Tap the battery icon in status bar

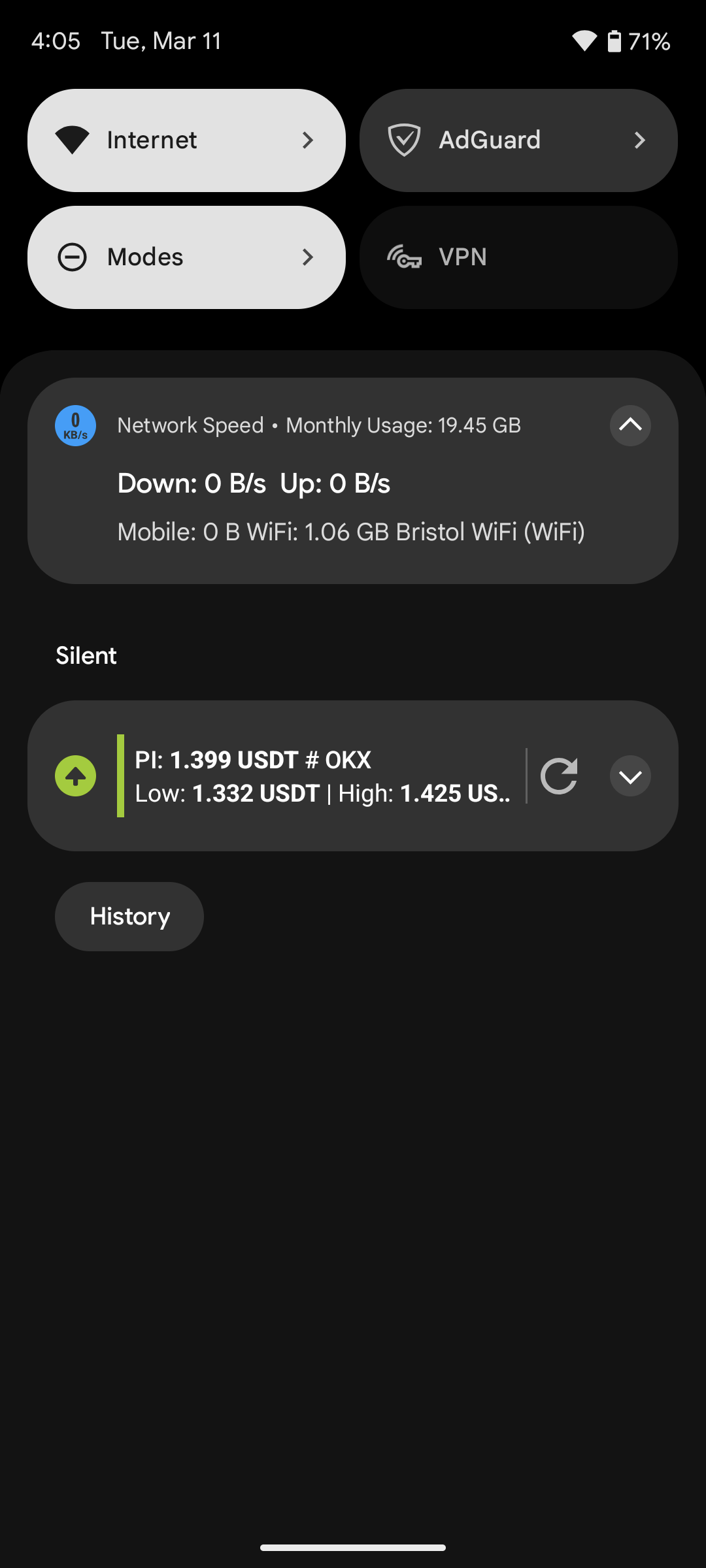(614, 42)
